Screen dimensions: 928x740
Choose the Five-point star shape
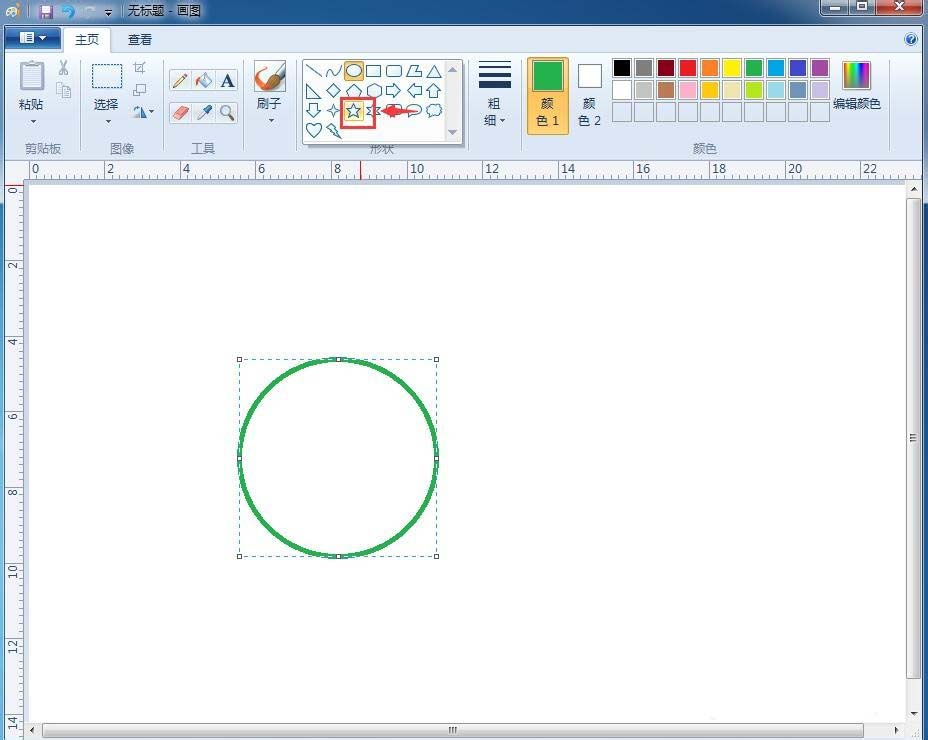click(354, 111)
